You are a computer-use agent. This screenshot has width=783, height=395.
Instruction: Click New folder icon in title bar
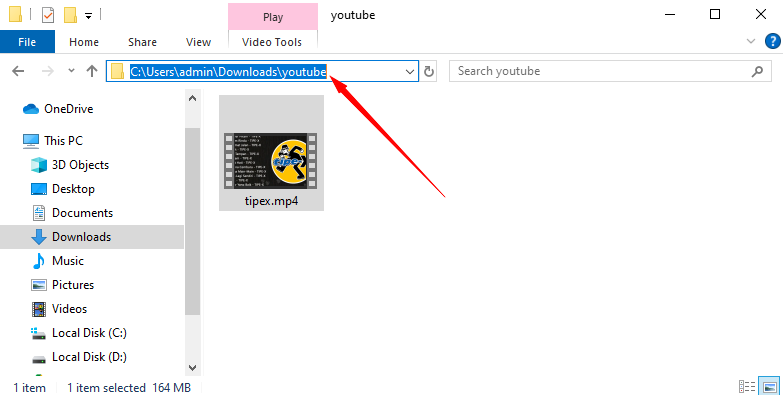[x=70, y=15]
